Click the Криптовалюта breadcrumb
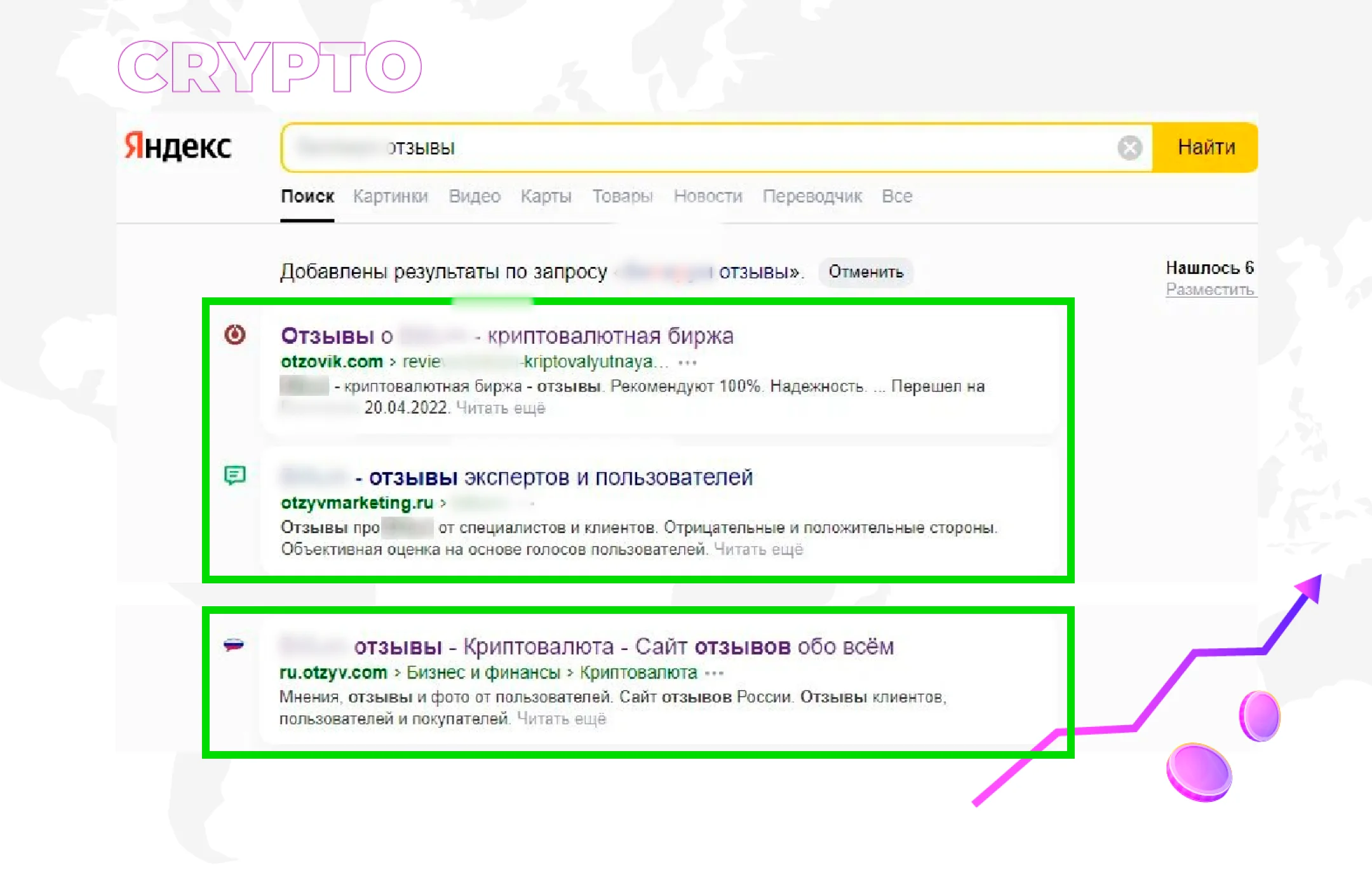 (638, 672)
